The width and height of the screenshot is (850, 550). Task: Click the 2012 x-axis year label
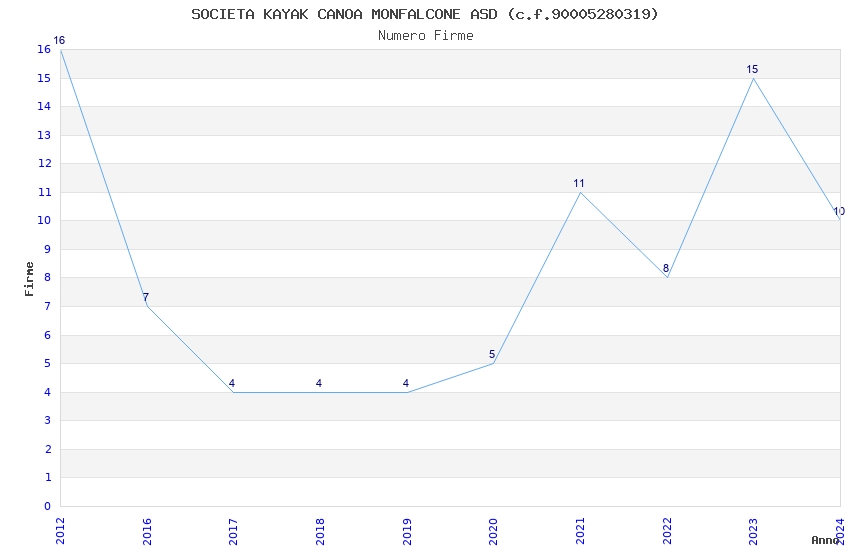tap(60, 531)
